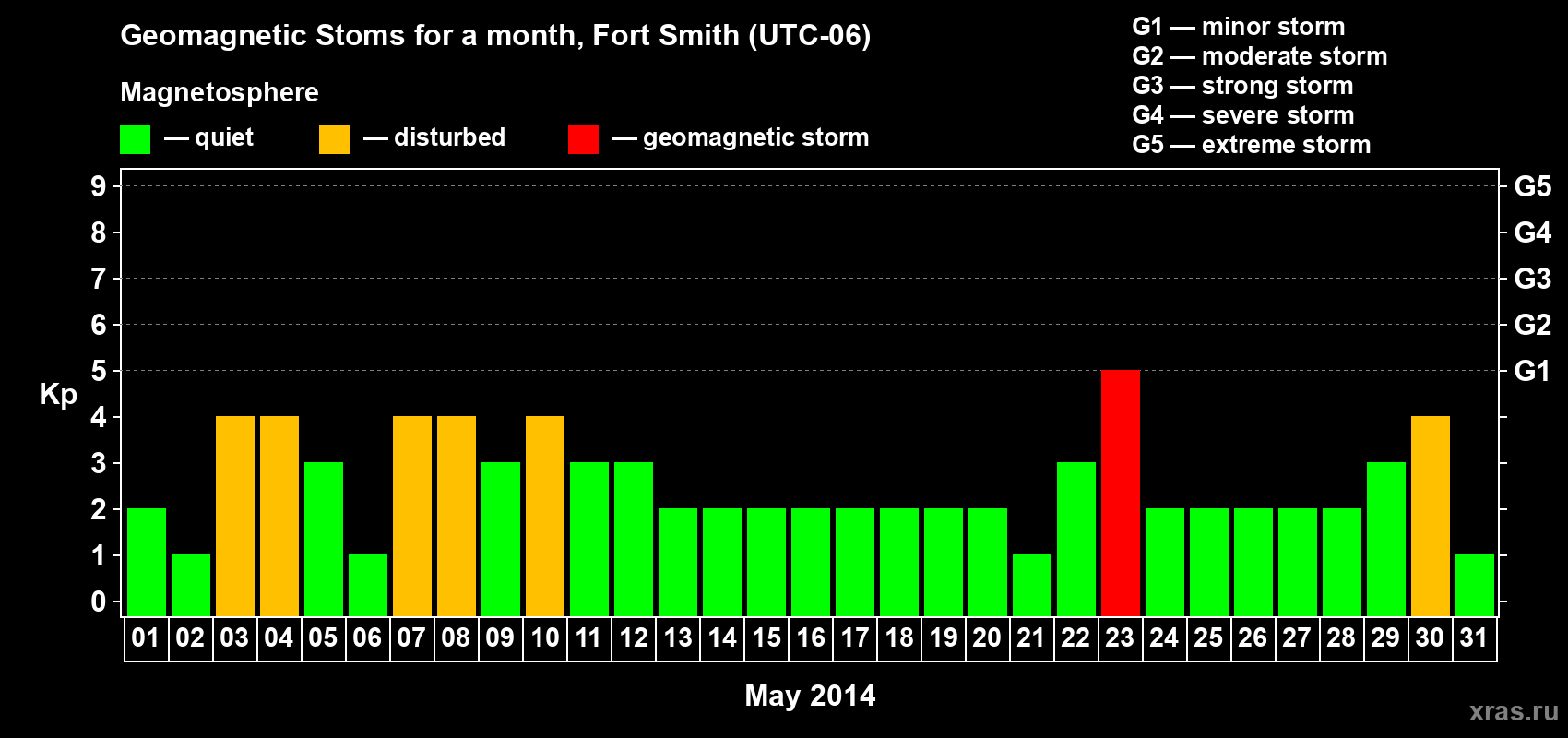Image resolution: width=1568 pixels, height=738 pixels.
Task: Click date label 08 on the axis
Action: point(456,638)
